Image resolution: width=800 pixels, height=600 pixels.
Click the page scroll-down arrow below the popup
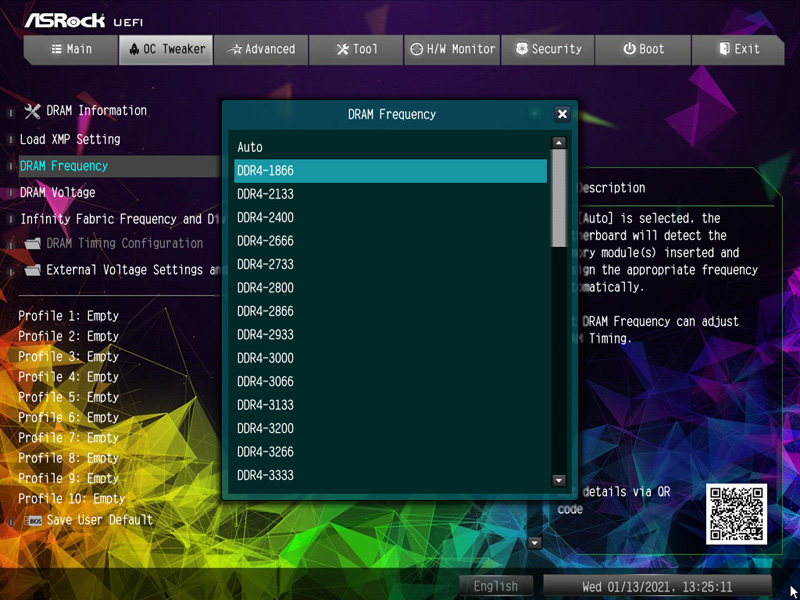pos(535,543)
